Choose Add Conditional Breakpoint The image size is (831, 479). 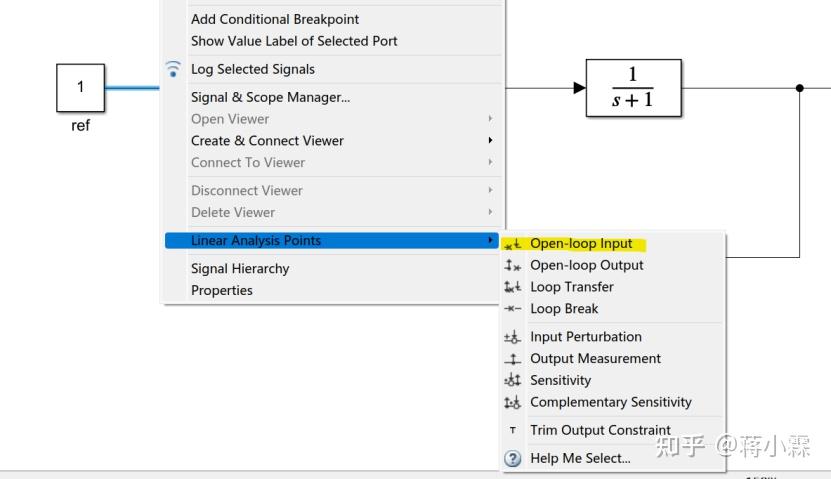click(x=275, y=19)
